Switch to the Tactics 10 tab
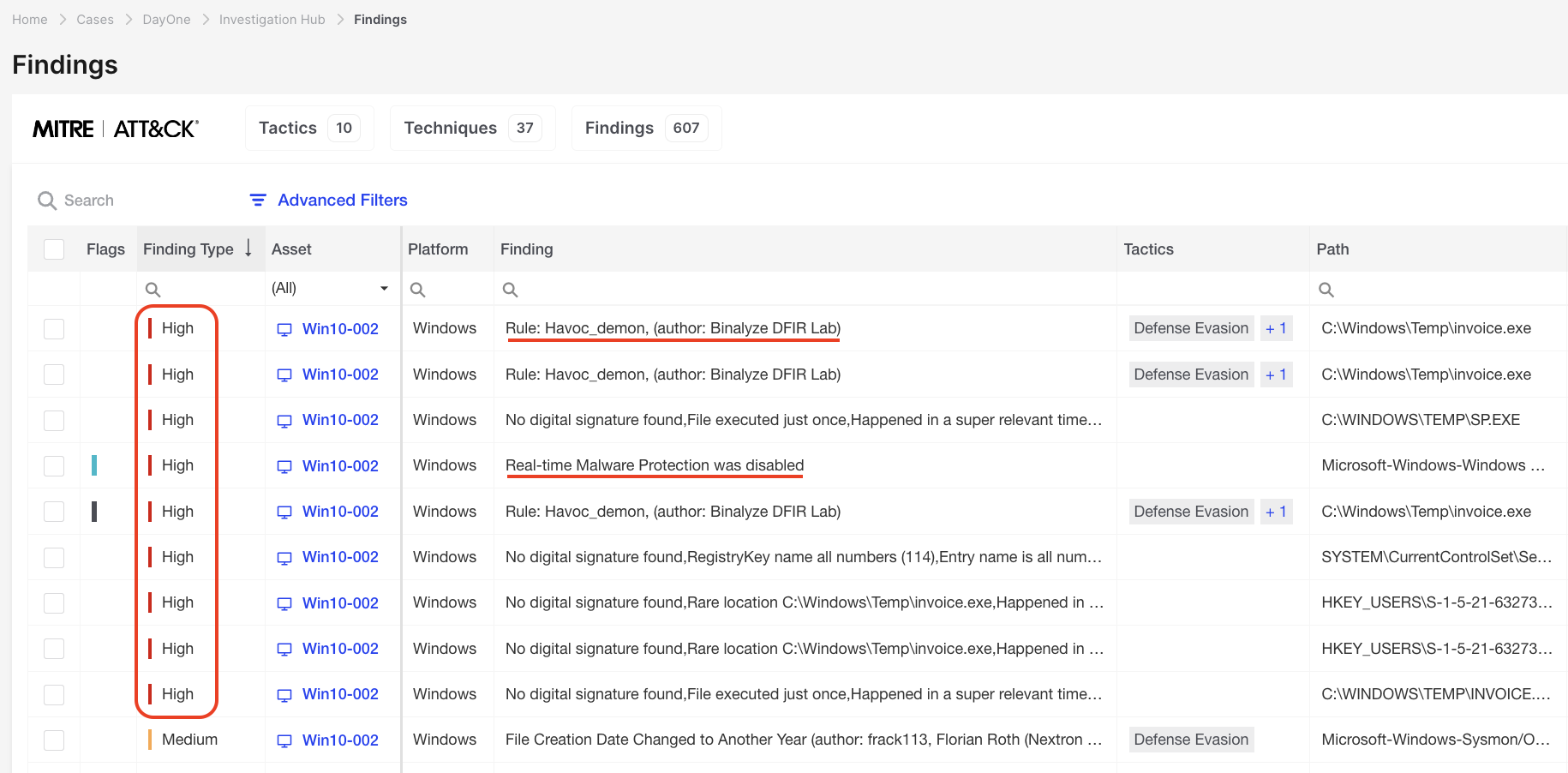 [309, 128]
